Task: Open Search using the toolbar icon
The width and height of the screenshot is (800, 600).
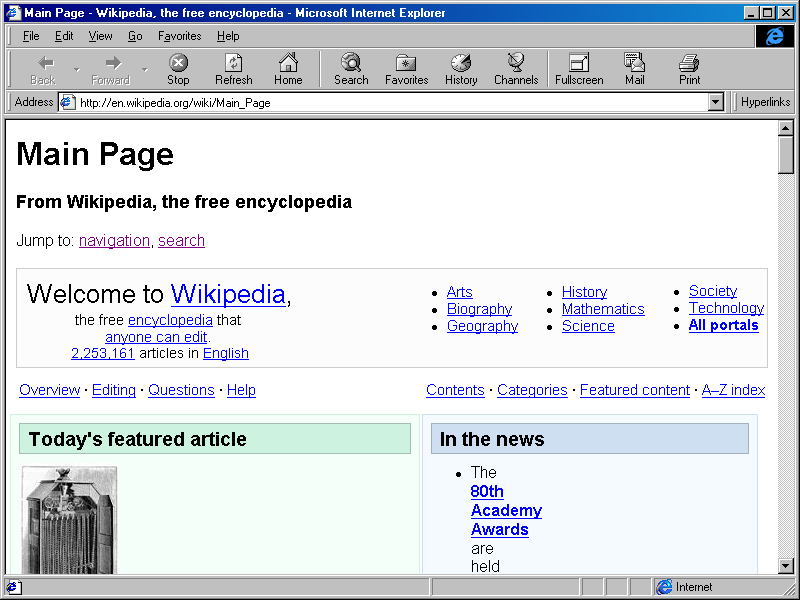Action: [350, 68]
